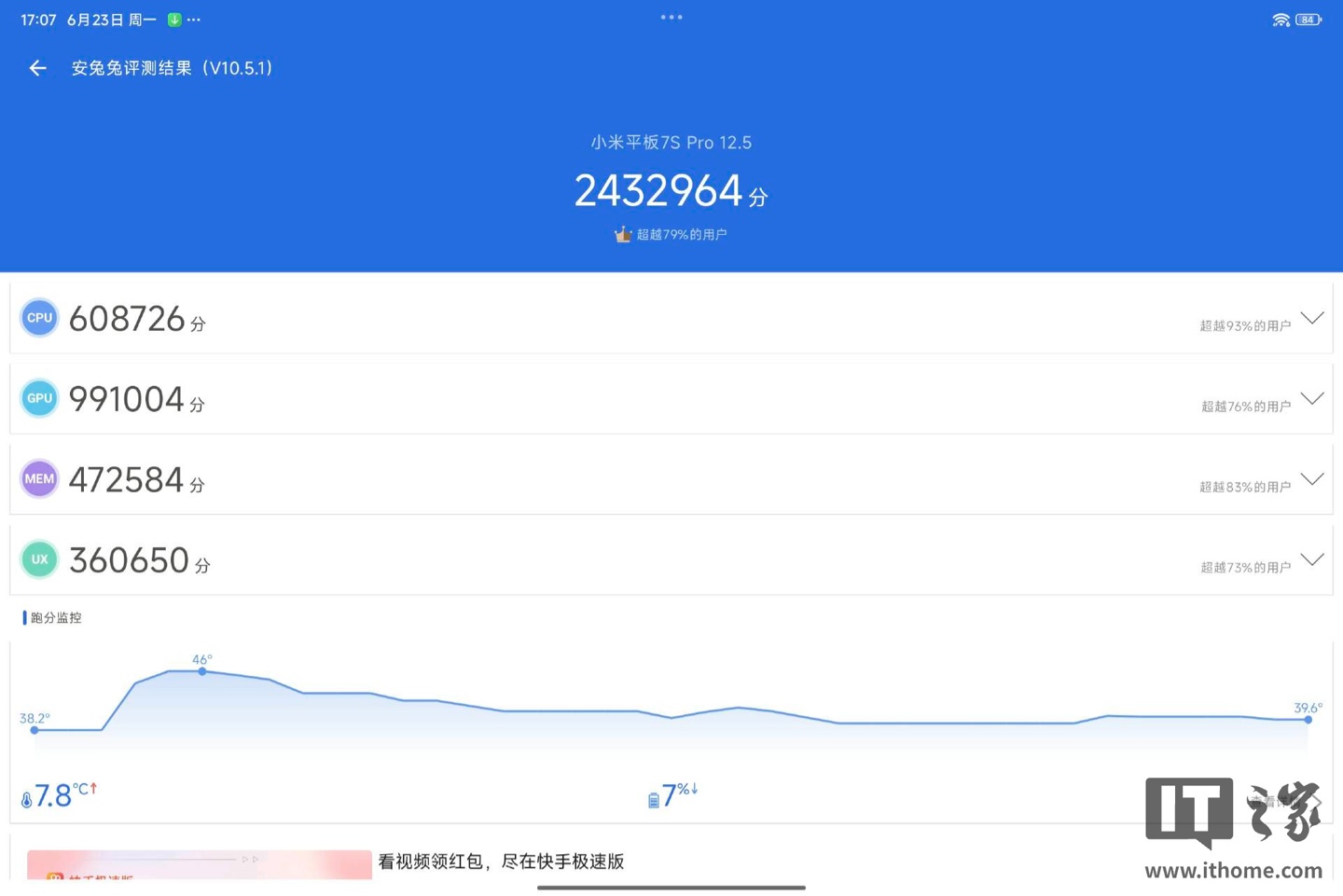
Task: Click the 39.6° end point on chart
Action: [x=1308, y=720]
